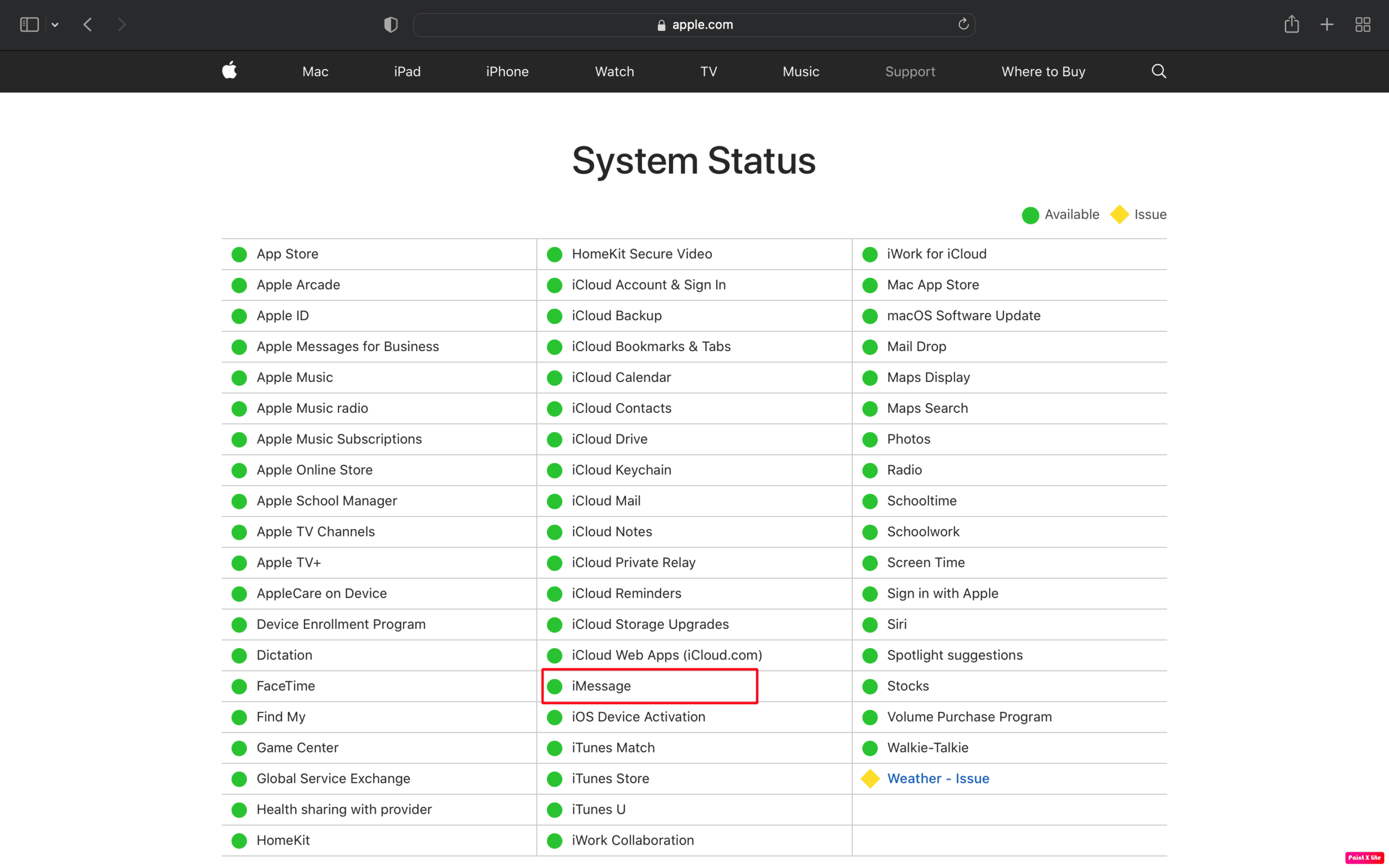Open the Mac navigation menu item

pos(315,70)
